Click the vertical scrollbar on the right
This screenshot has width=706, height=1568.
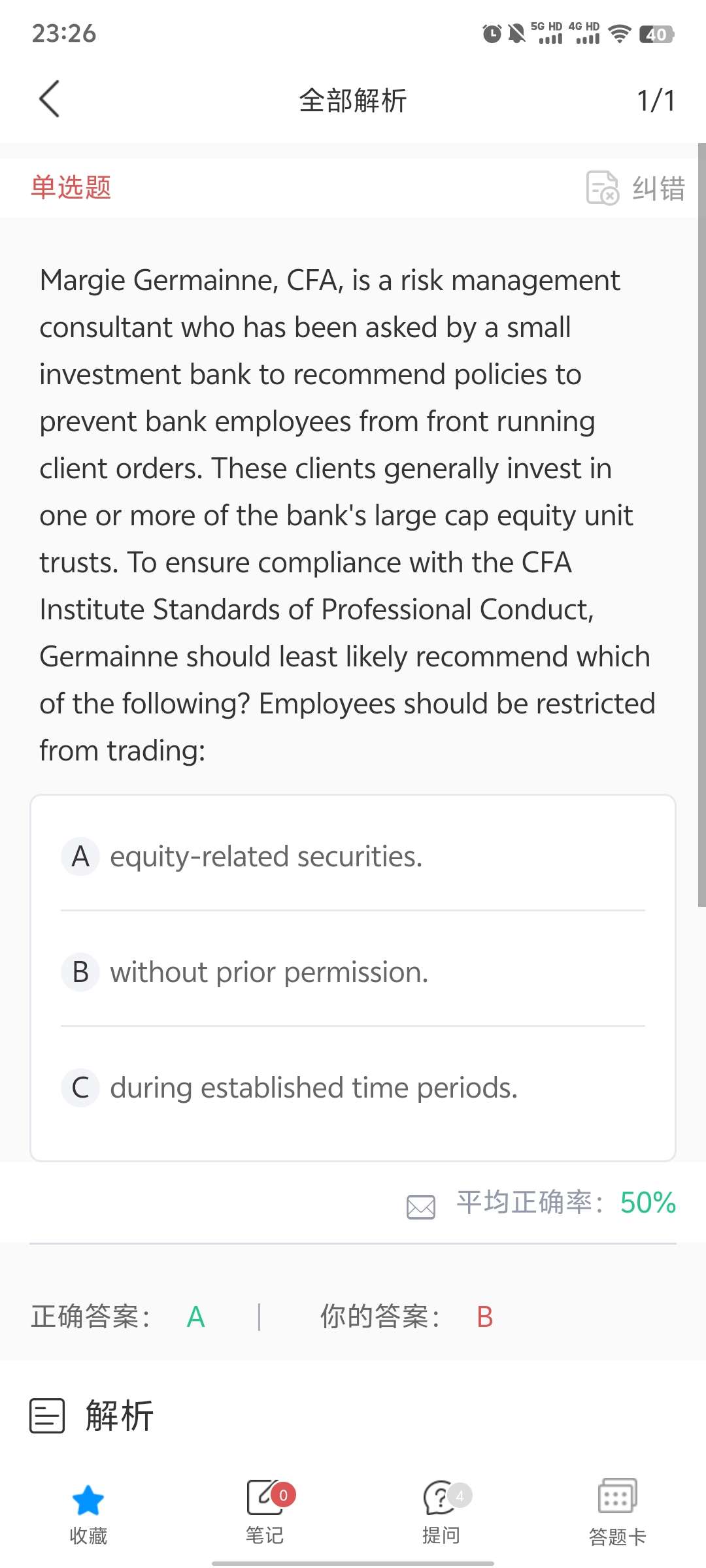[x=701, y=523]
